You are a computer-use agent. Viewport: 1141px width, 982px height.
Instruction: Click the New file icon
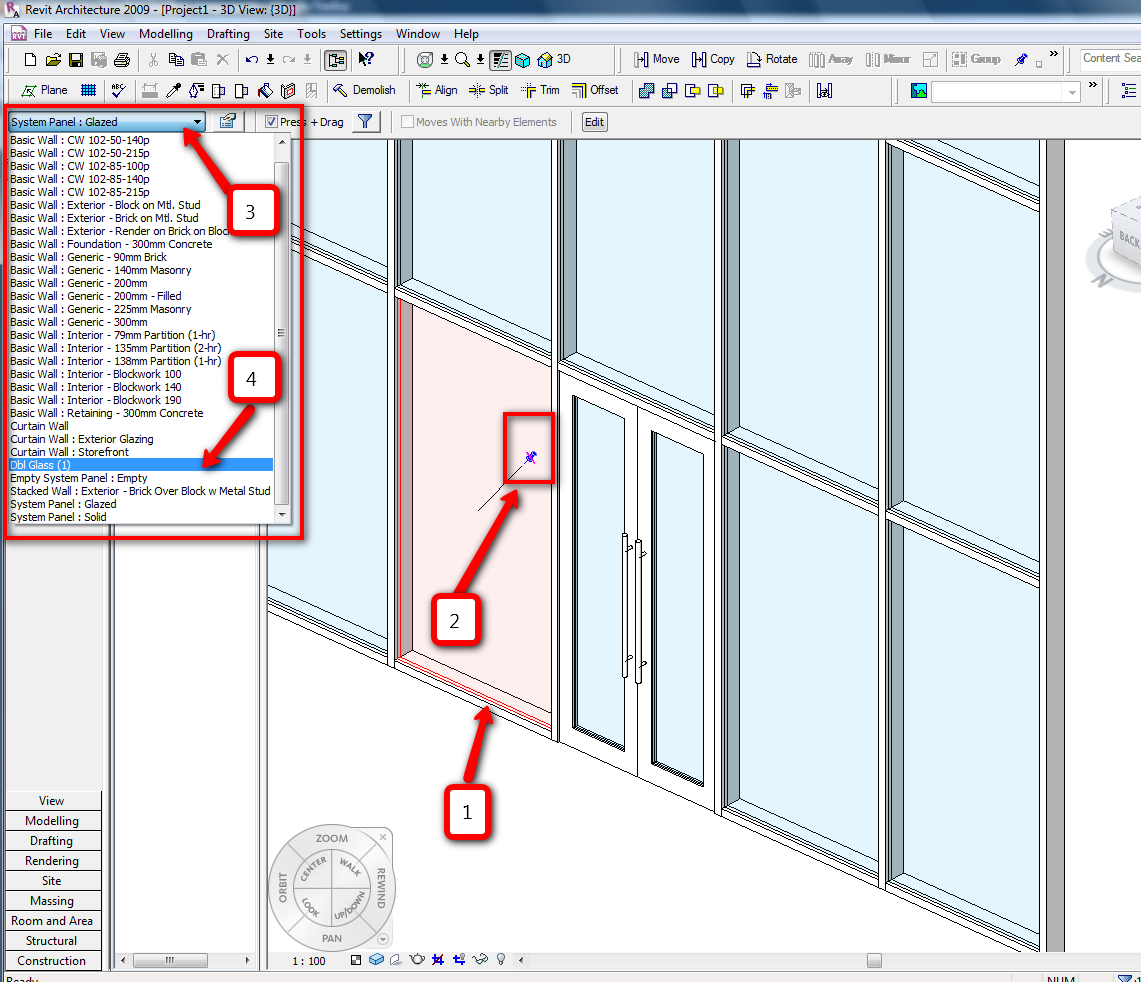click(x=30, y=60)
